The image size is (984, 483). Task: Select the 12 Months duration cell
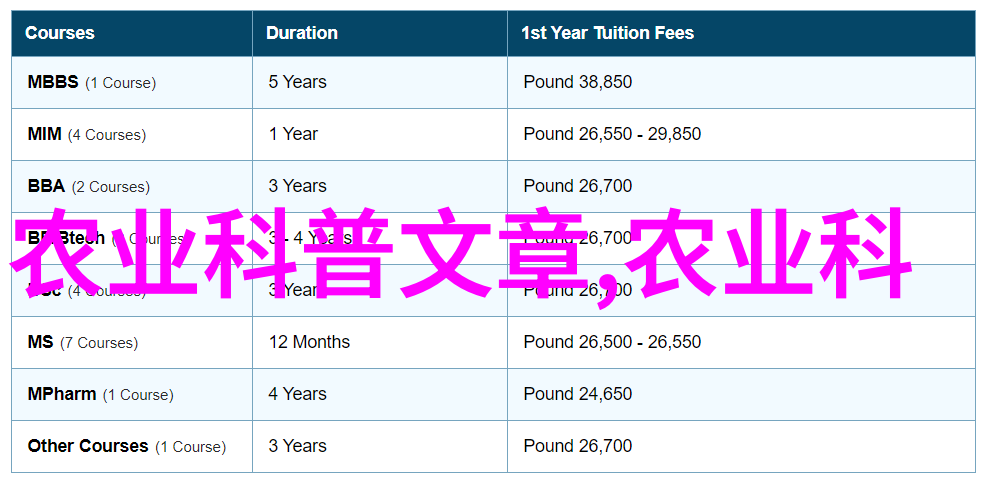[x=309, y=342]
